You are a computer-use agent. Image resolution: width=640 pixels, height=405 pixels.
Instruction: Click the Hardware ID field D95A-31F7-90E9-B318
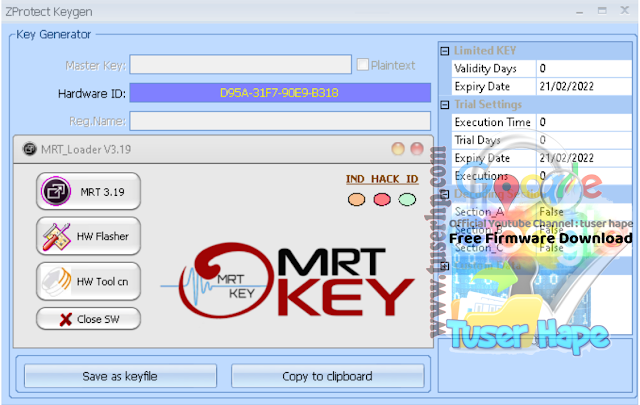[280, 93]
